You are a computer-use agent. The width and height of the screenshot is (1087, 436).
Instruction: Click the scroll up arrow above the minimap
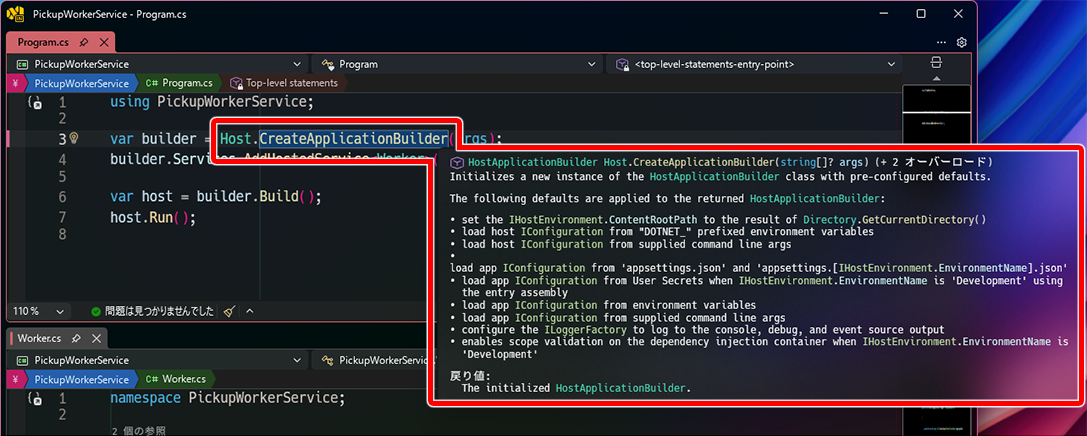click(936, 78)
